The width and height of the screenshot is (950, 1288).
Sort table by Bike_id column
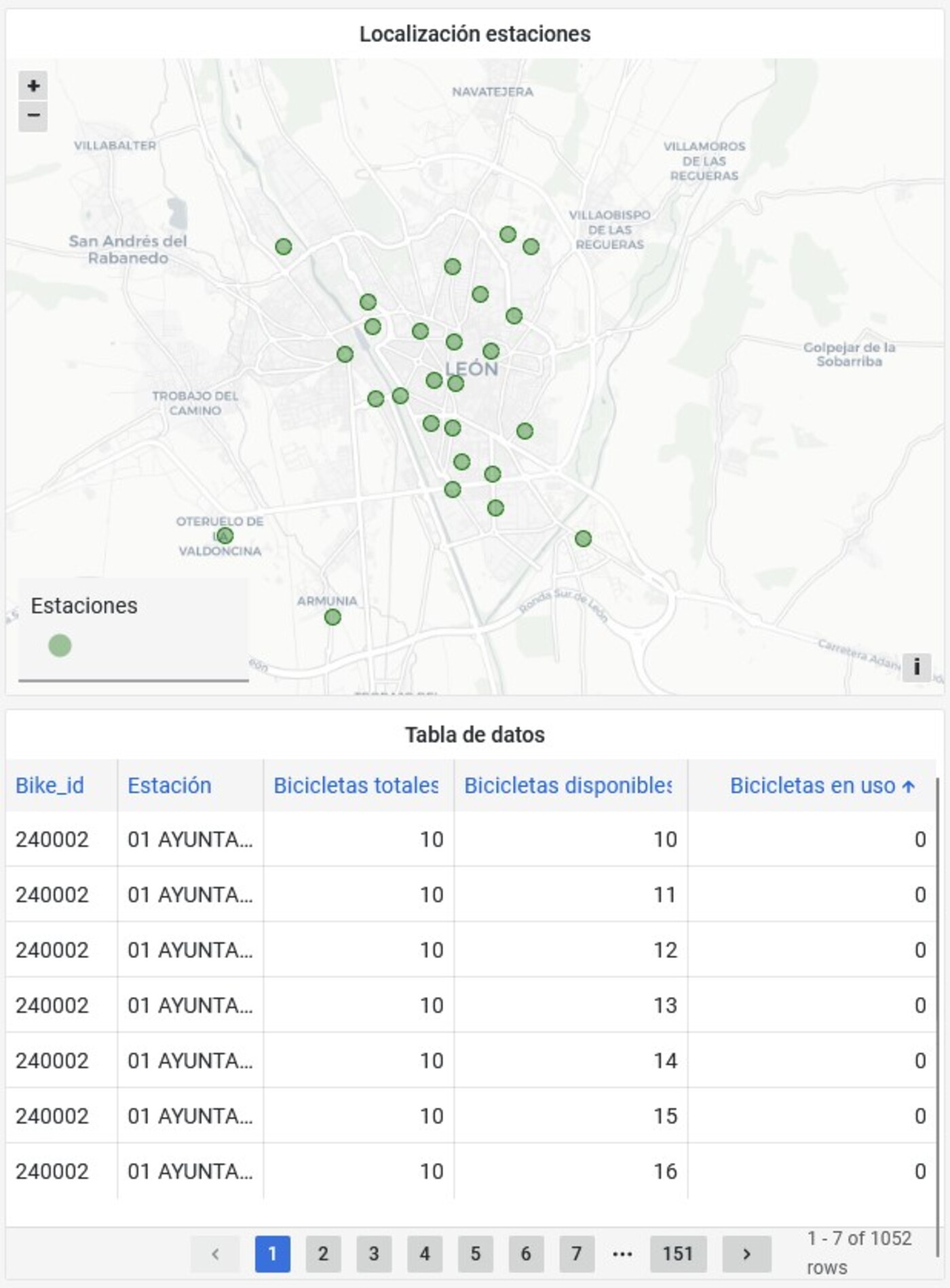coord(50,785)
